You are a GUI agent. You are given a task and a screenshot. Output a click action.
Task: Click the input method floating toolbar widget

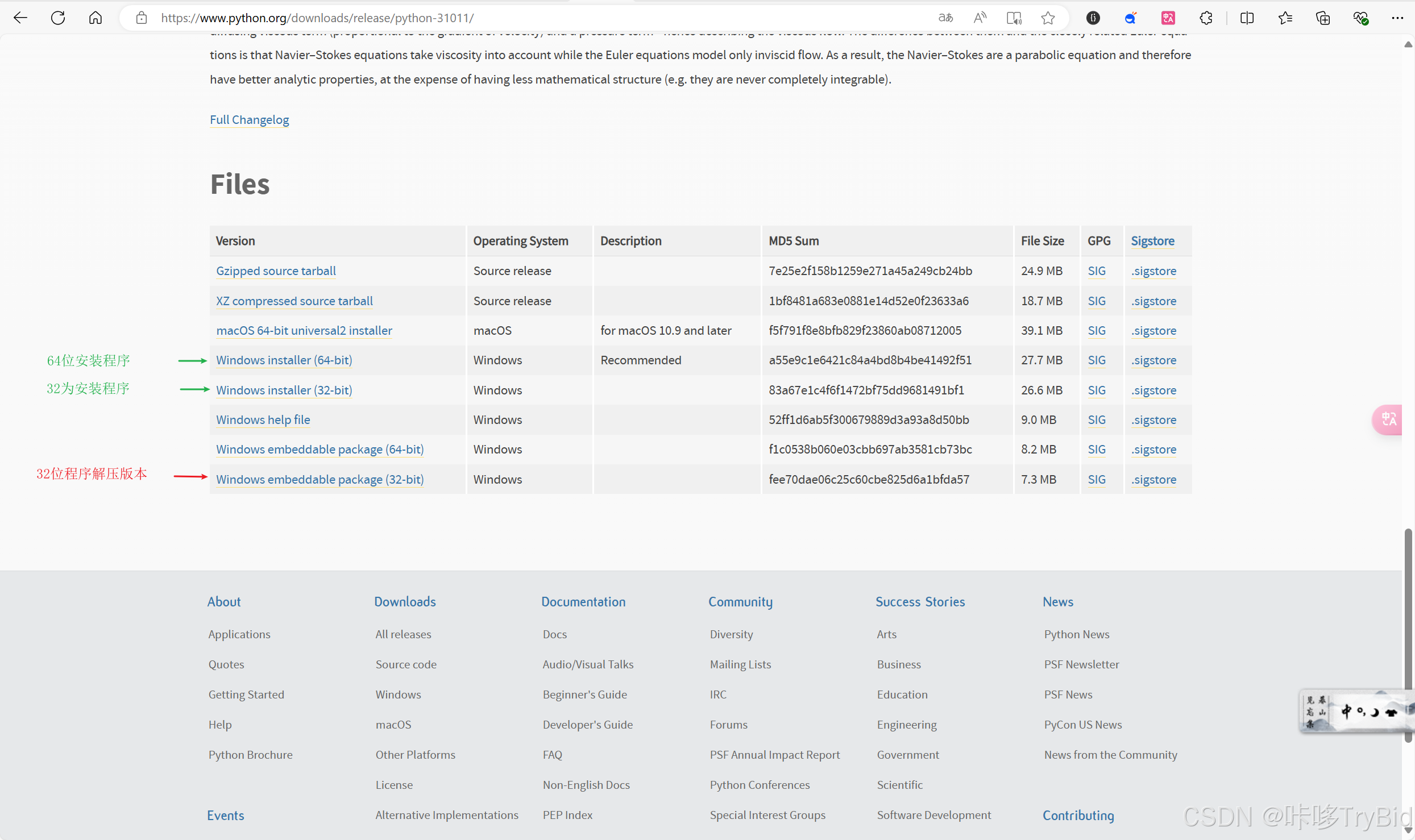[1356, 711]
